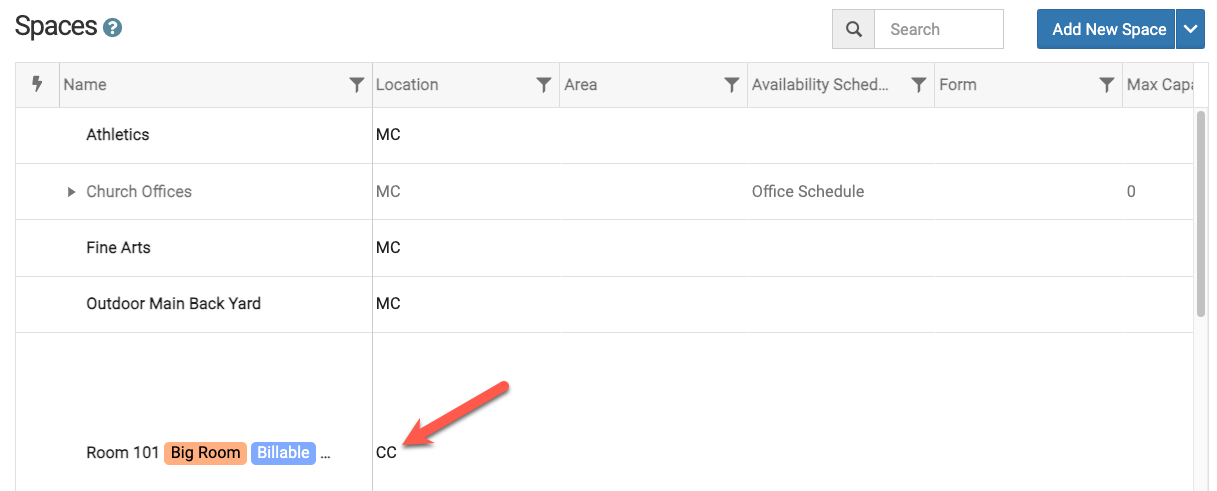Click the magnifying glass search icon
The width and height of the screenshot is (1217, 491).
pyautogui.click(x=854, y=29)
